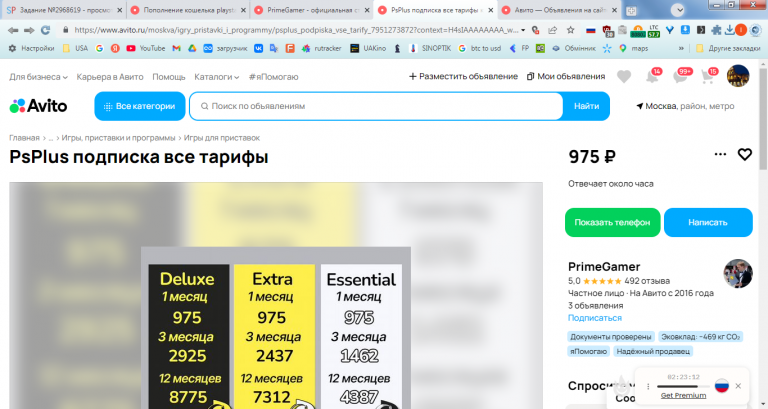Close the VPN timer widget
Viewport: 768px width, 409px height.
[x=738, y=386]
